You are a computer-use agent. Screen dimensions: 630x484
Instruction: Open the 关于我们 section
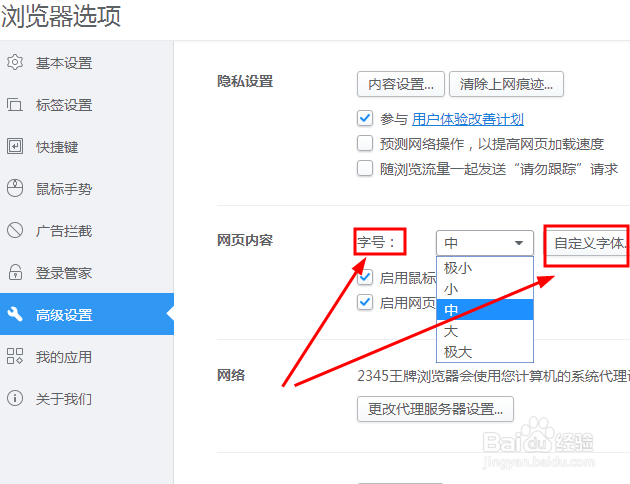(x=87, y=398)
